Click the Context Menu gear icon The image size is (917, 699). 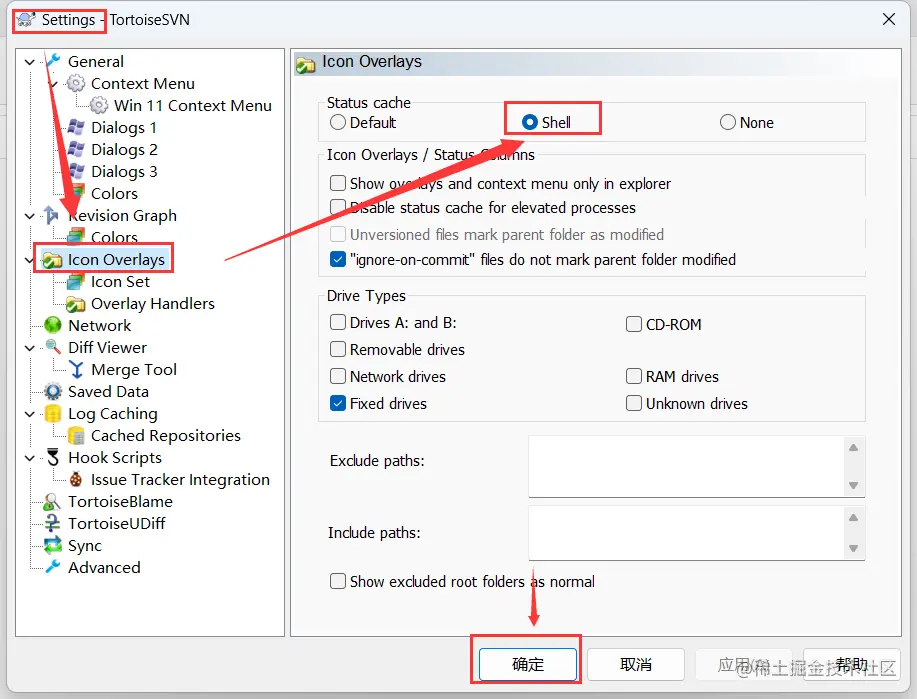[x=76, y=83]
